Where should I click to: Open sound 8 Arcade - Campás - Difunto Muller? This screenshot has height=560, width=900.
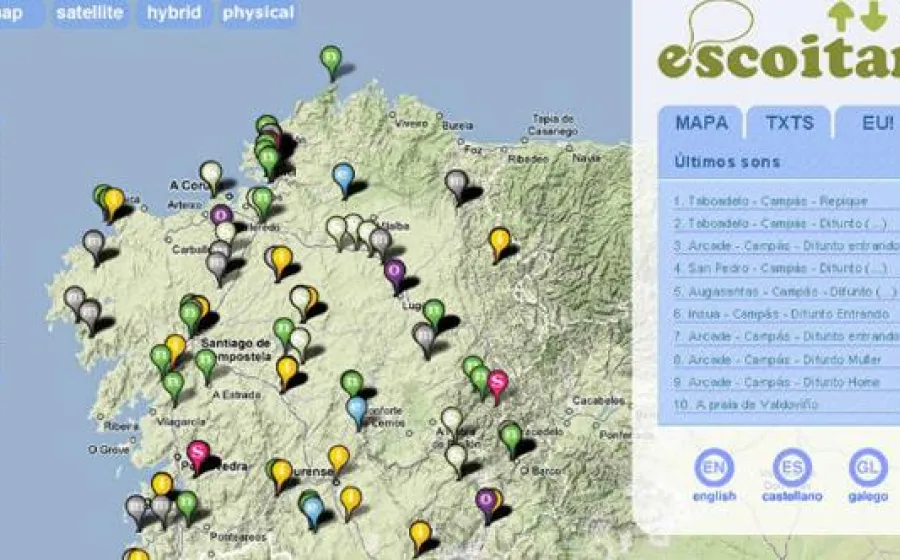pyautogui.click(x=777, y=360)
